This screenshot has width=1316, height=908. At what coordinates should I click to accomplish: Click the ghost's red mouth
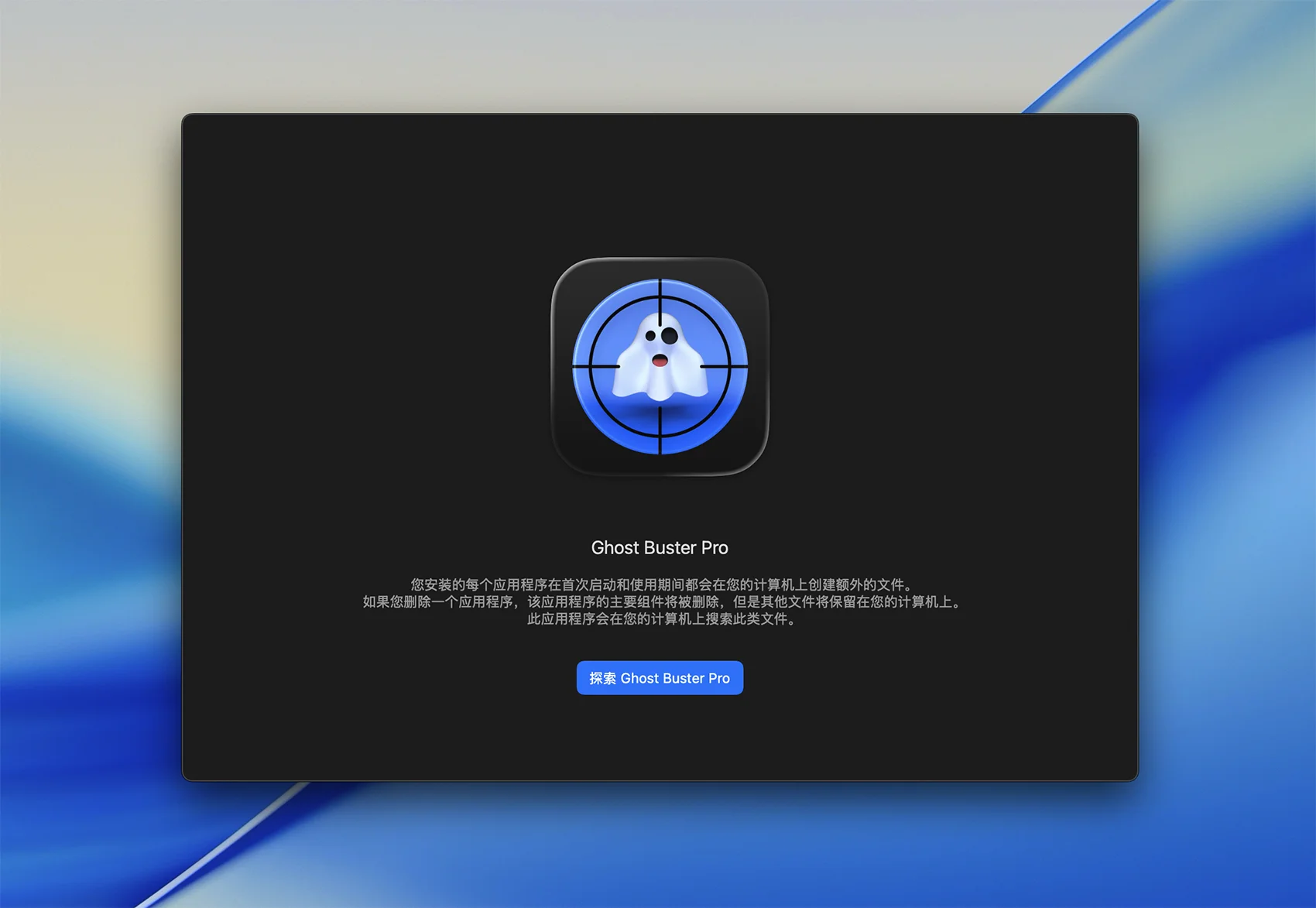pos(660,360)
